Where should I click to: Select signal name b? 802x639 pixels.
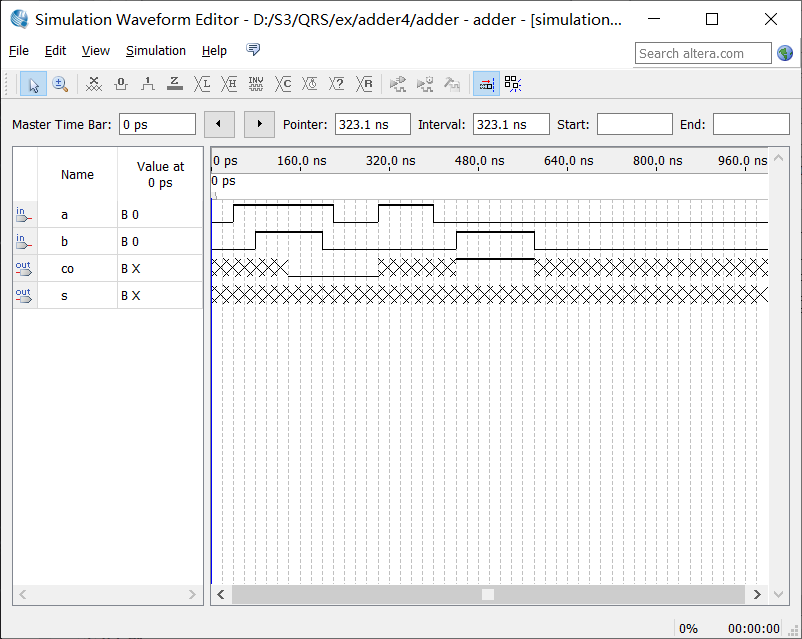pyautogui.click(x=64, y=241)
